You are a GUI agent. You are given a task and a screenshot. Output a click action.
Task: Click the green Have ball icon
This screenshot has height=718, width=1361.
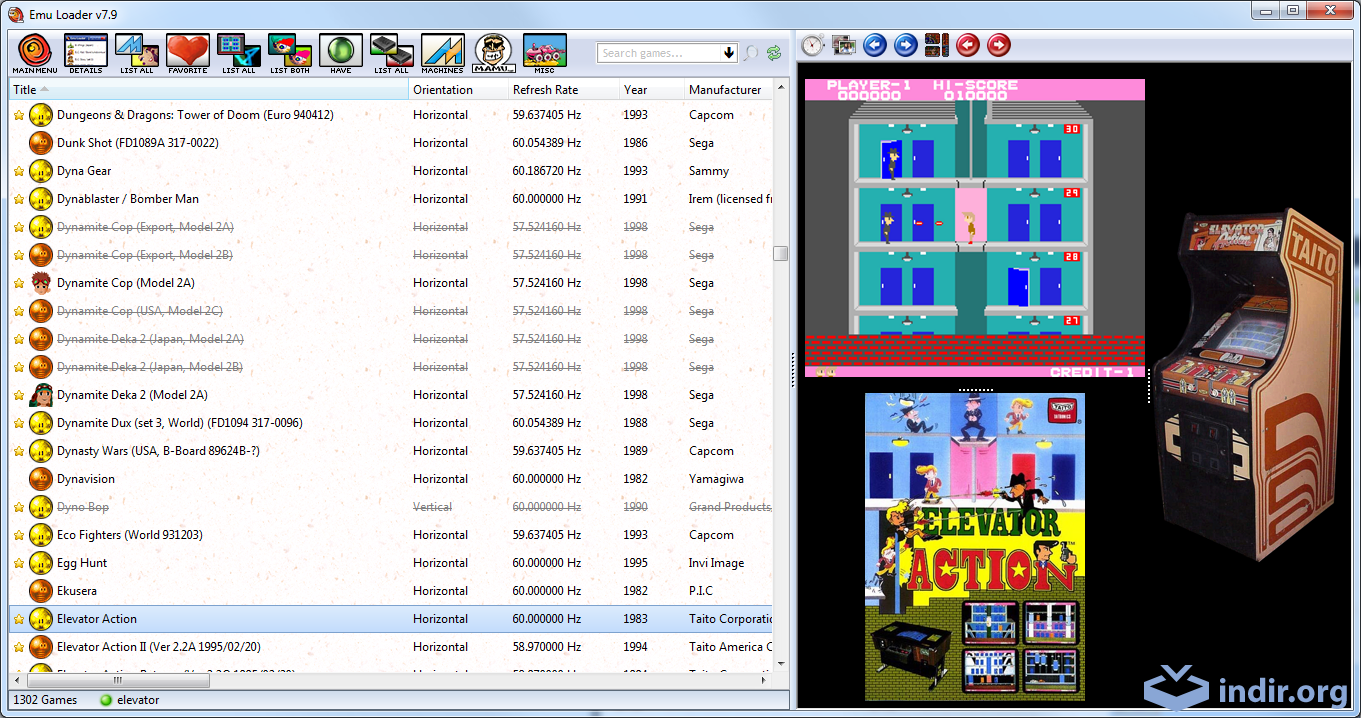(340, 52)
